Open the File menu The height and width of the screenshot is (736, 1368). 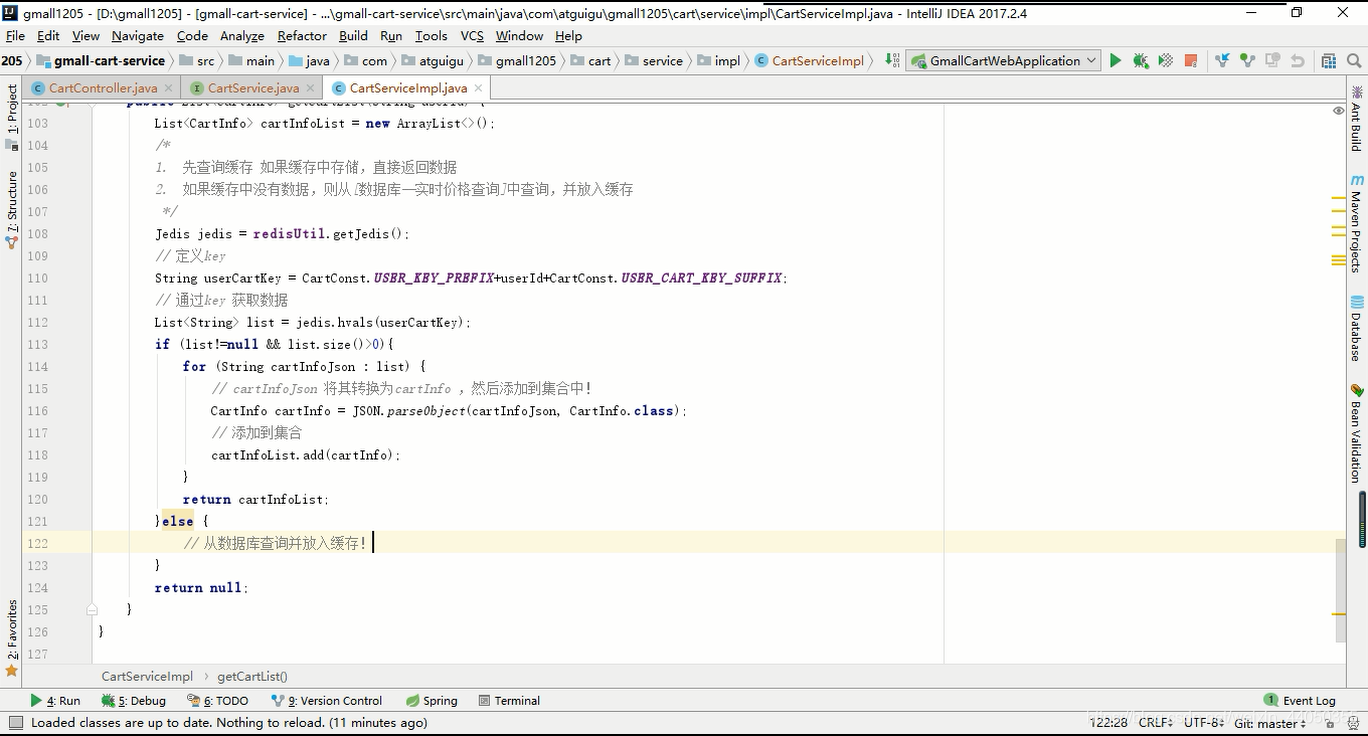pos(15,36)
